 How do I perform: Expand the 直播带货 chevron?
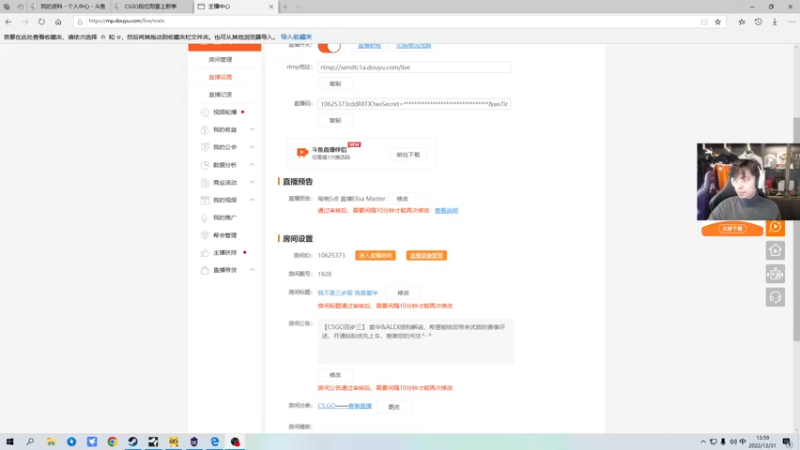tap(252, 270)
